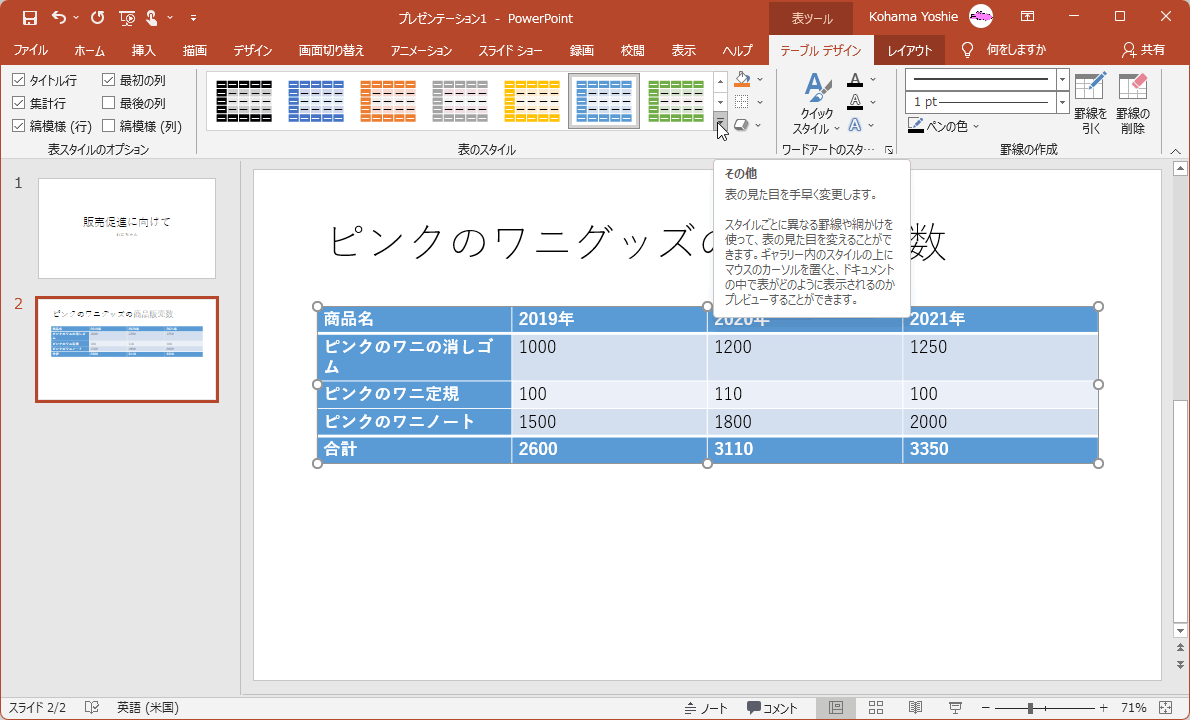This screenshot has width=1190, height=720.
Task: Click the next slide arrow in scrollbar
Action: click(x=1180, y=665)
